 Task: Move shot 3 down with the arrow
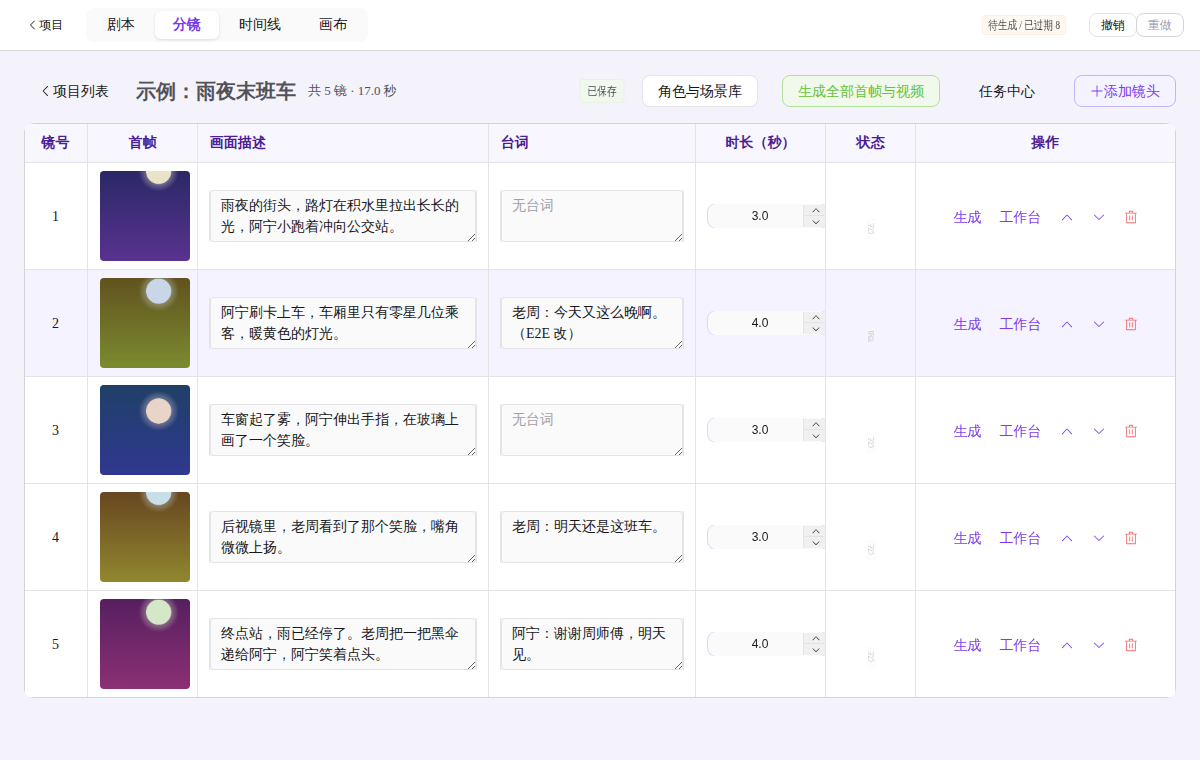pos(1099,431)
